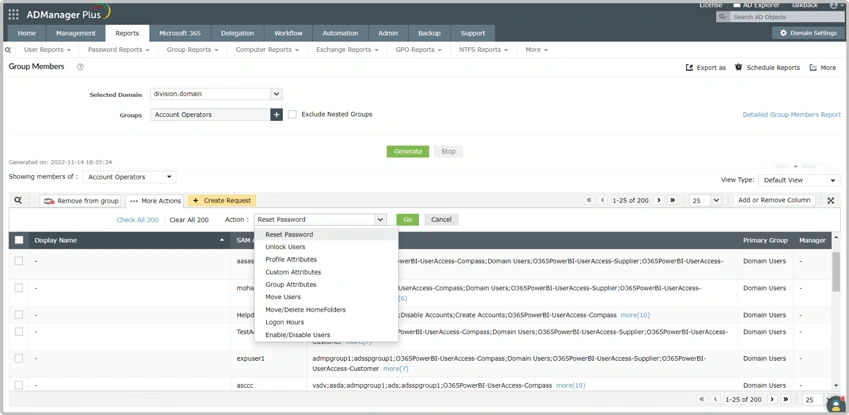Image resolution: width=849 pixels, height=415 pixels.
Task: Switch to the Automation tab
Action: pyautogui.click(x=340, y=33)
